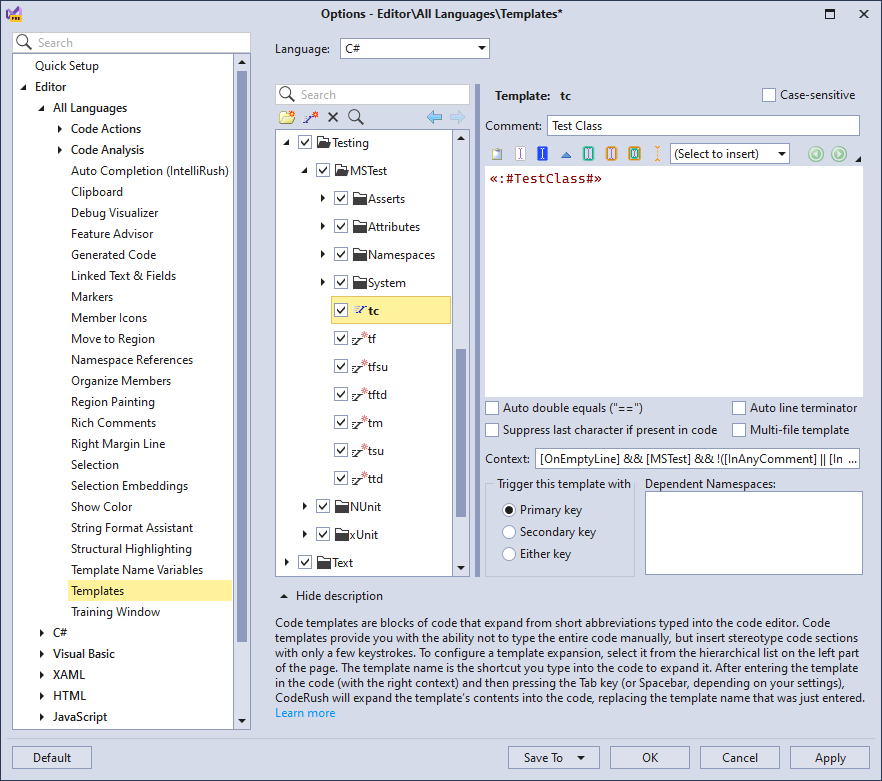The image size is (882, 781).
Task: Click the Default button
Action: [52, 758]
